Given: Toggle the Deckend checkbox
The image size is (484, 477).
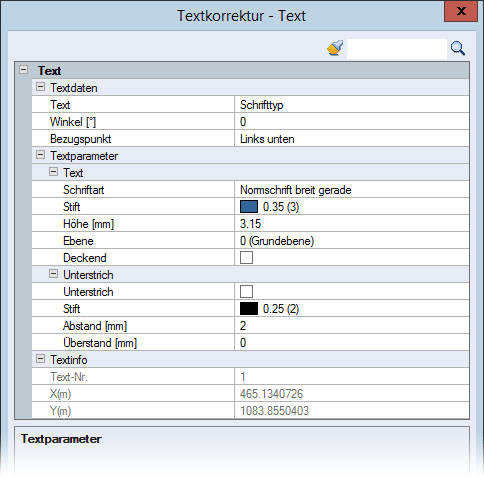Looking at the screenshot, I should pyautogui.click(x=246, y=258).
